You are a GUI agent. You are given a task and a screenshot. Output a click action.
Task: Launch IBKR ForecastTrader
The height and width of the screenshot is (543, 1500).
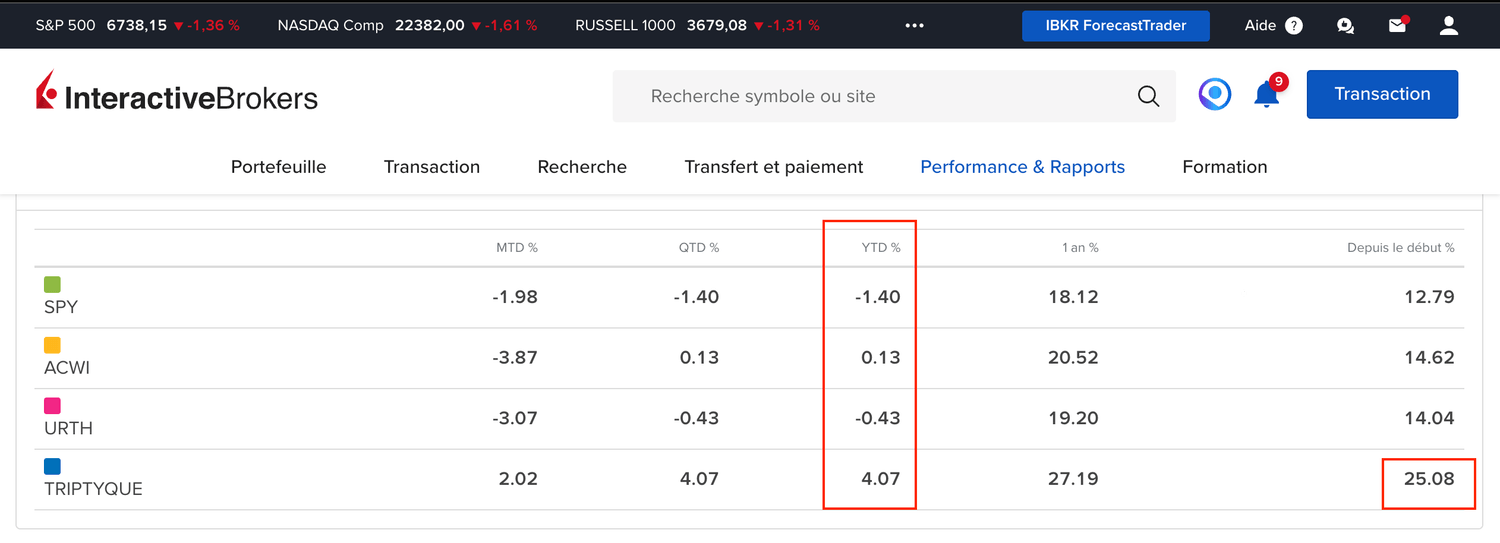tap(1115, 26)
